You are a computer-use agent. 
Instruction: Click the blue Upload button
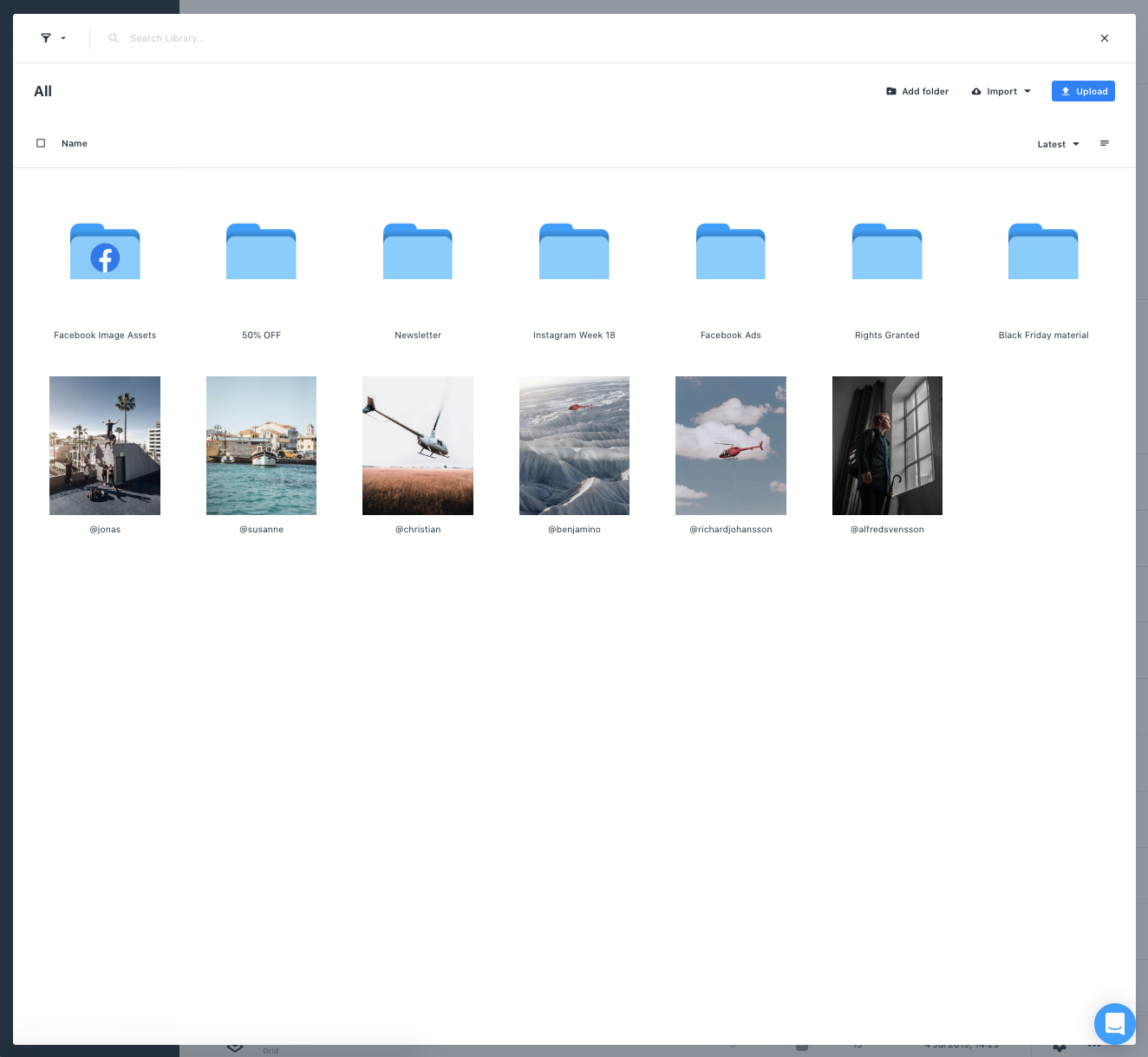1083,91
